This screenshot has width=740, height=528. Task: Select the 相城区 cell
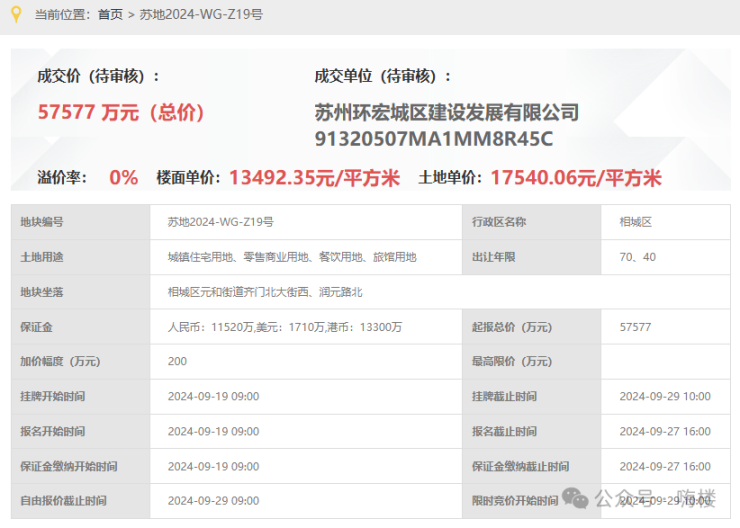[665, 222]
